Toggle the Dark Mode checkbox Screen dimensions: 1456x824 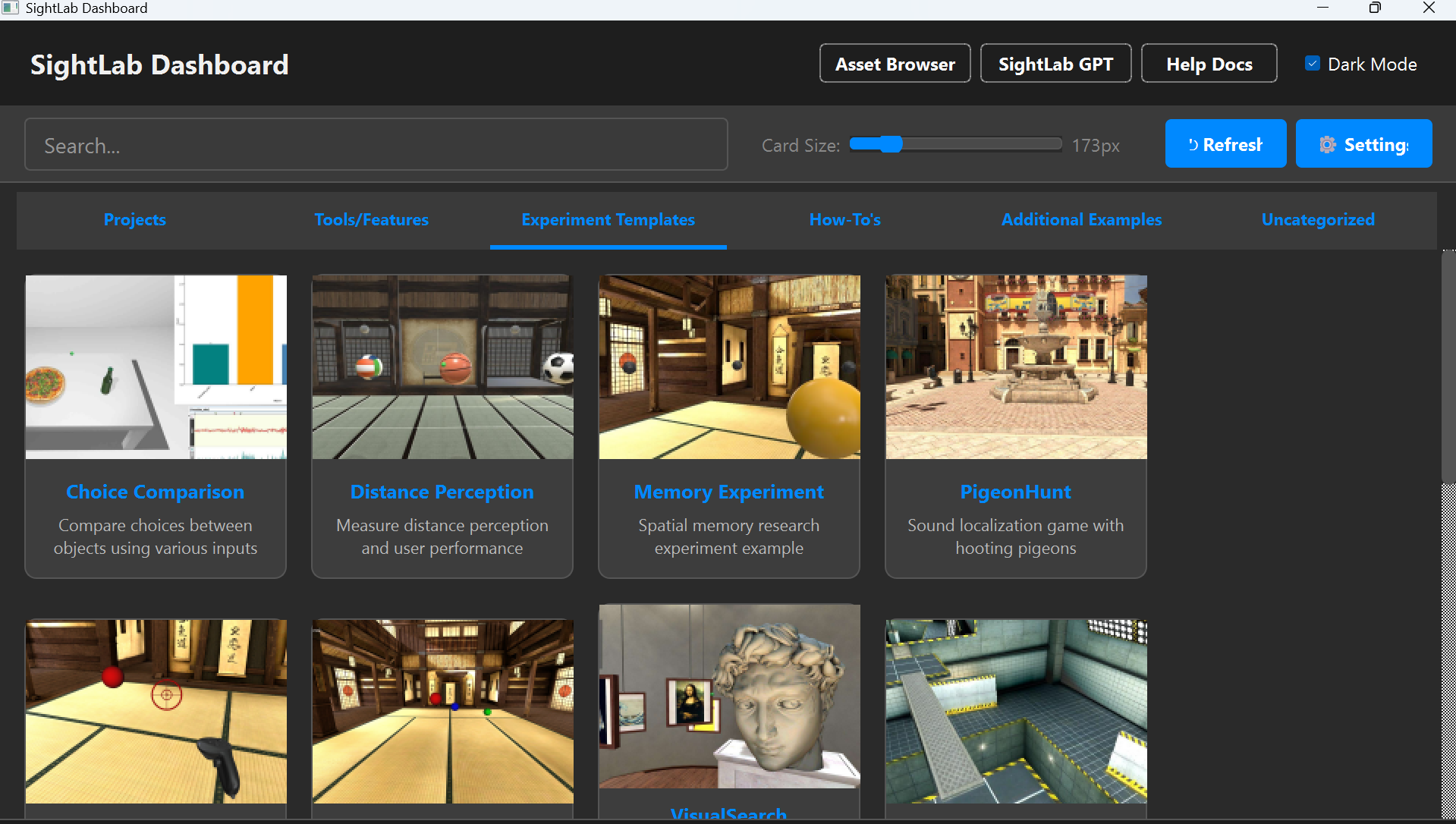[x=1312, y=64]
